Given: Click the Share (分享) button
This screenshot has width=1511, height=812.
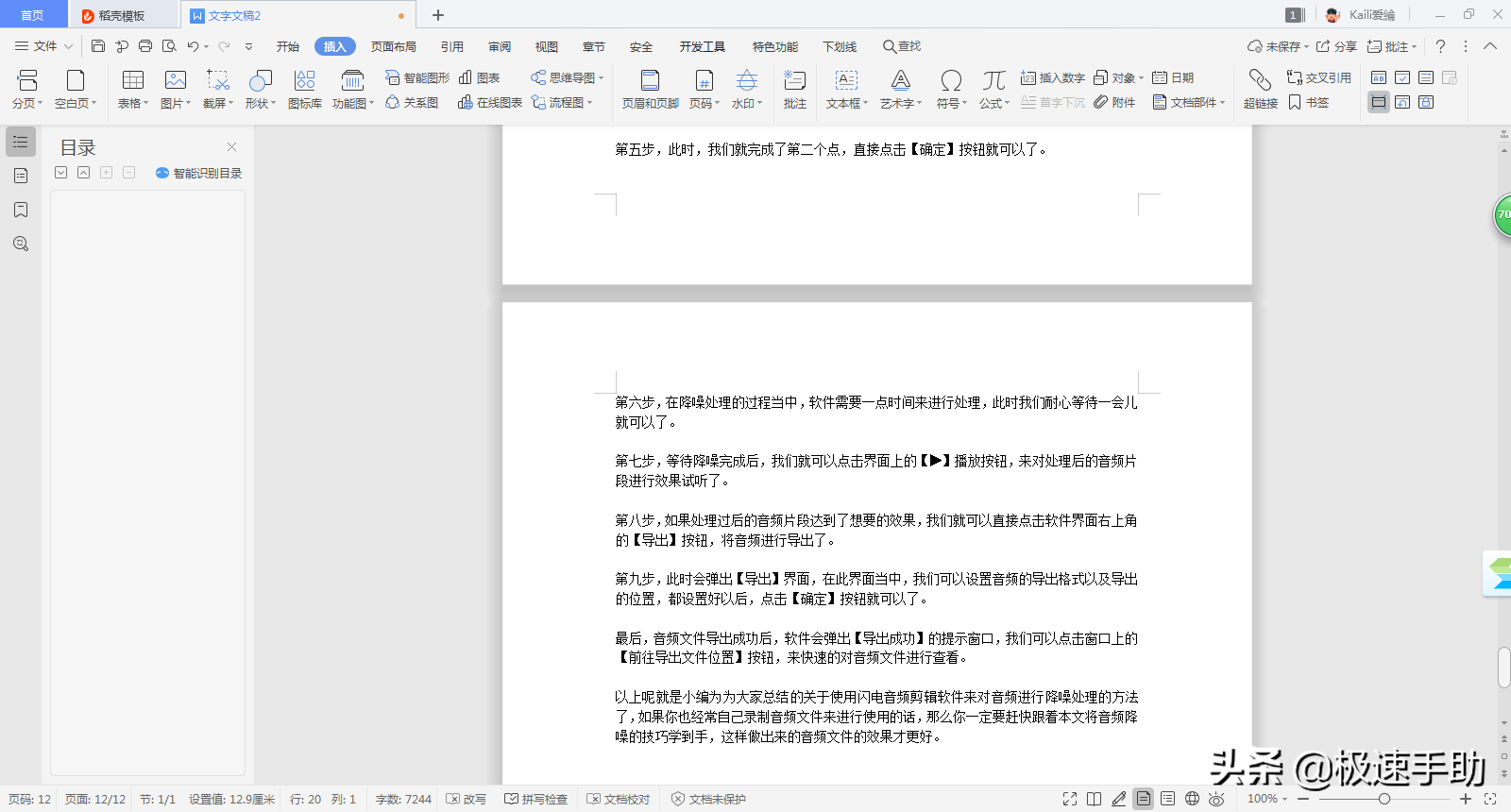Looking at the screenshot, I should pos(1336,46).
